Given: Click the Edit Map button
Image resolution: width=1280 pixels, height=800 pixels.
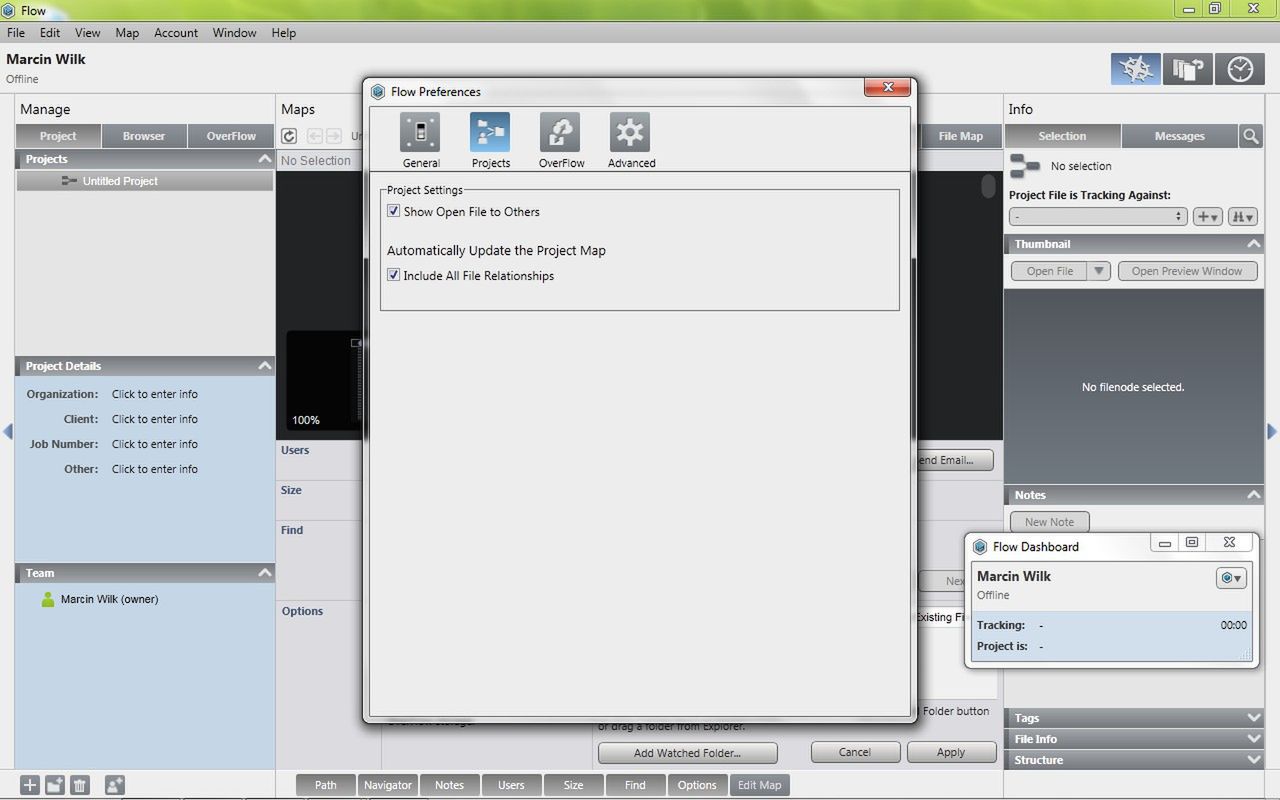Looking at the screenshot, I should (x=760, y=785).
